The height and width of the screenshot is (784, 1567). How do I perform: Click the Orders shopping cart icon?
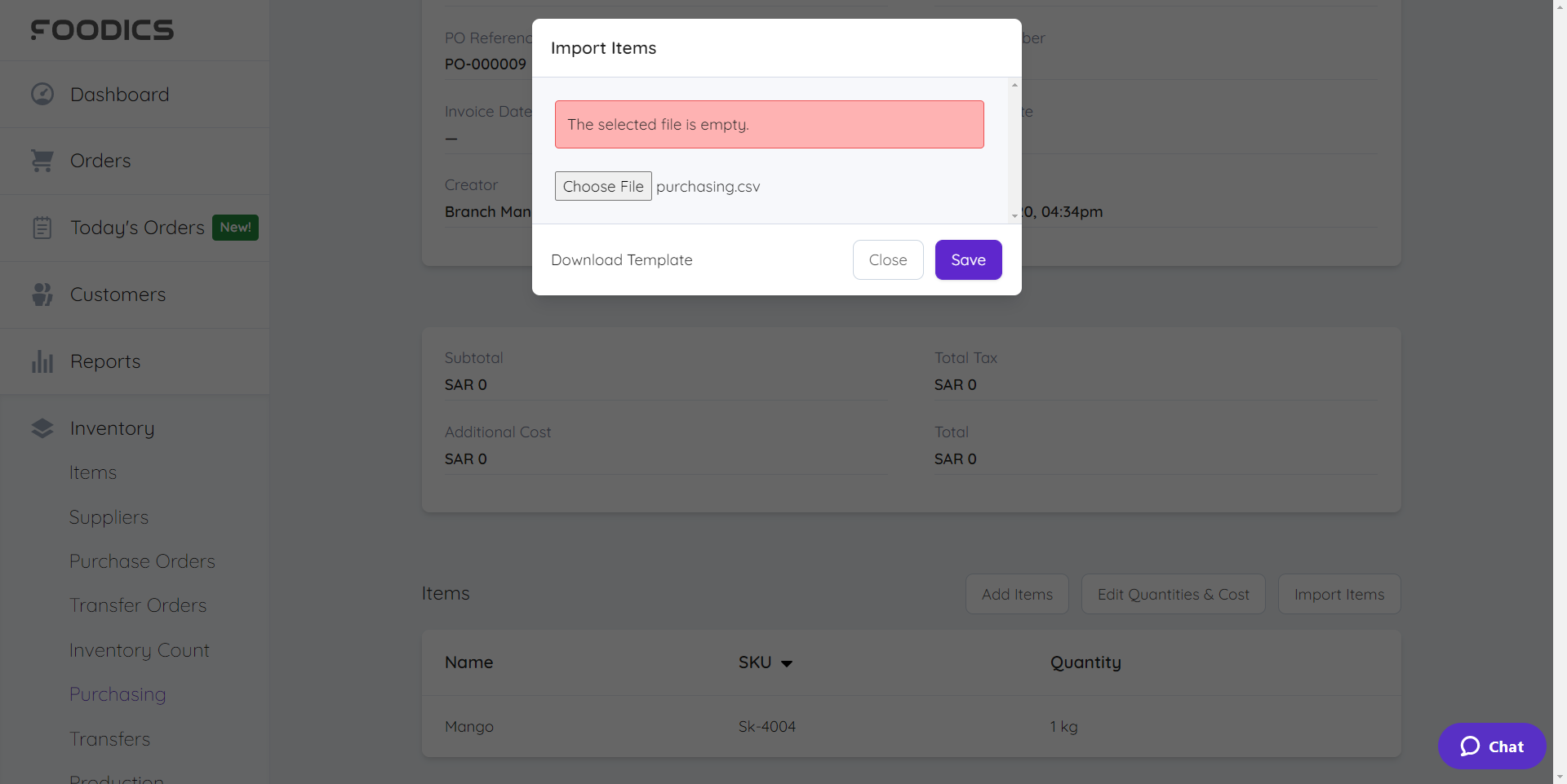tap(42, 161)
